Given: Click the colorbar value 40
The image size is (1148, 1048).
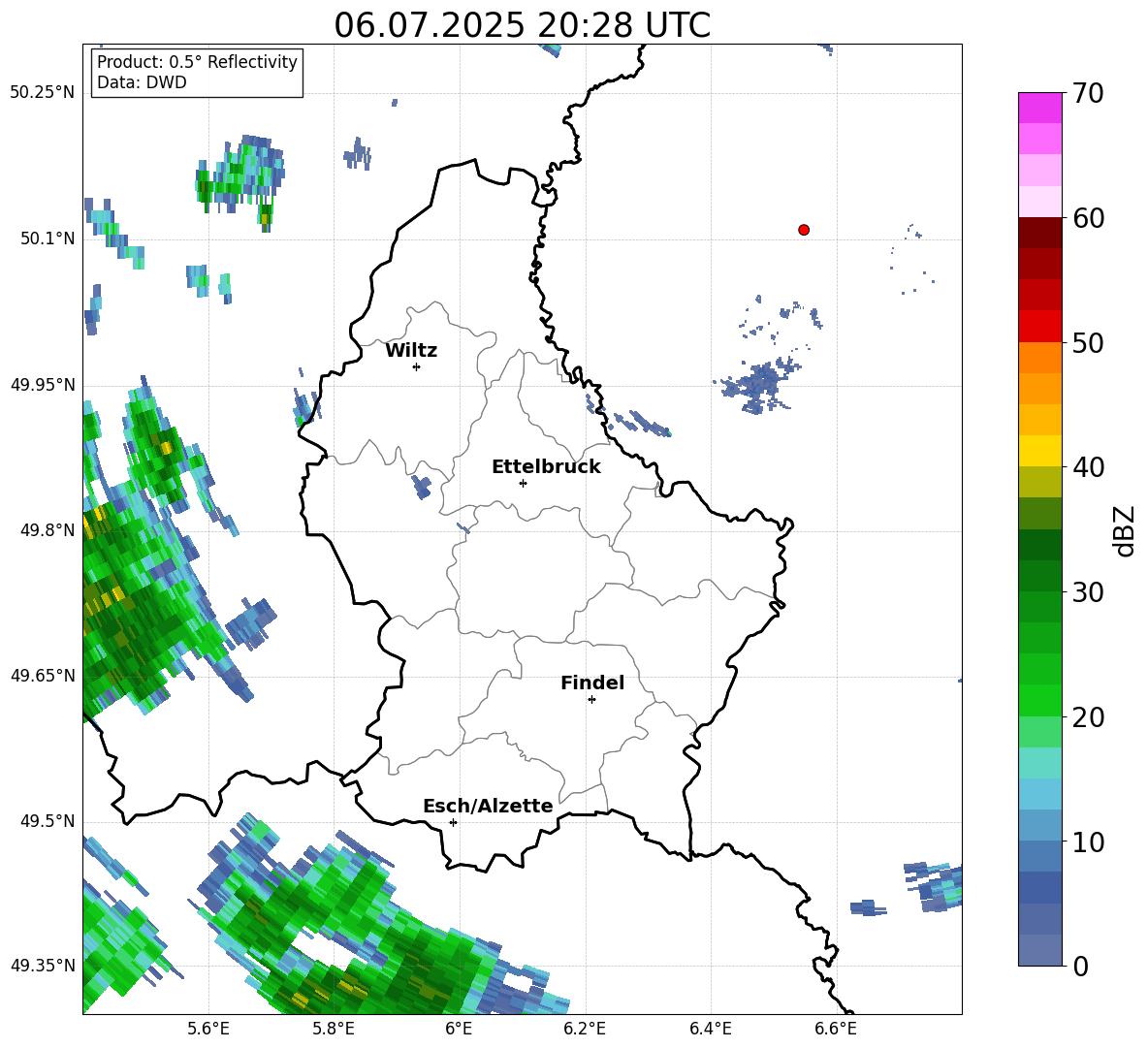Looking at the screenshot, I should coord(1088,467).
